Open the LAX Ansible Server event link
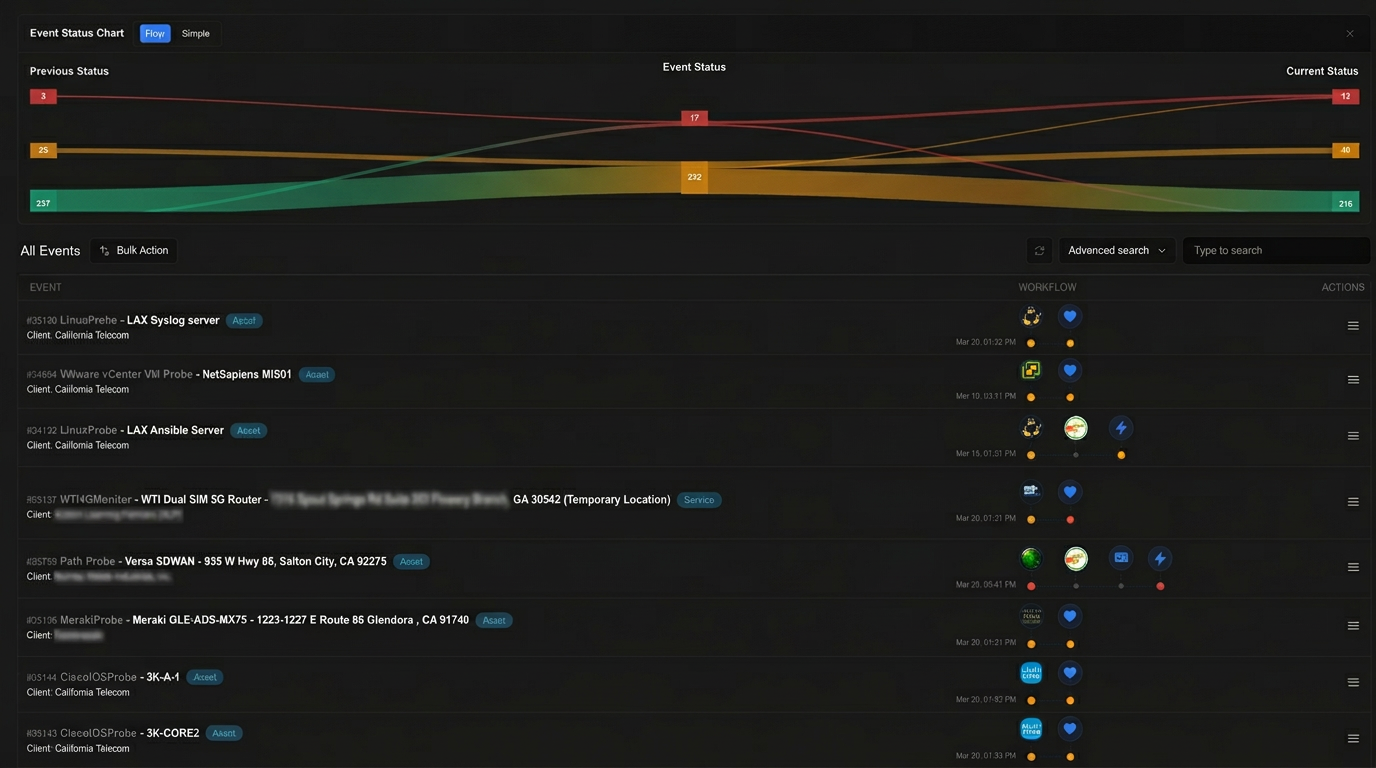Viewport: 1376px width, 768px height. (x=175, y=430)
